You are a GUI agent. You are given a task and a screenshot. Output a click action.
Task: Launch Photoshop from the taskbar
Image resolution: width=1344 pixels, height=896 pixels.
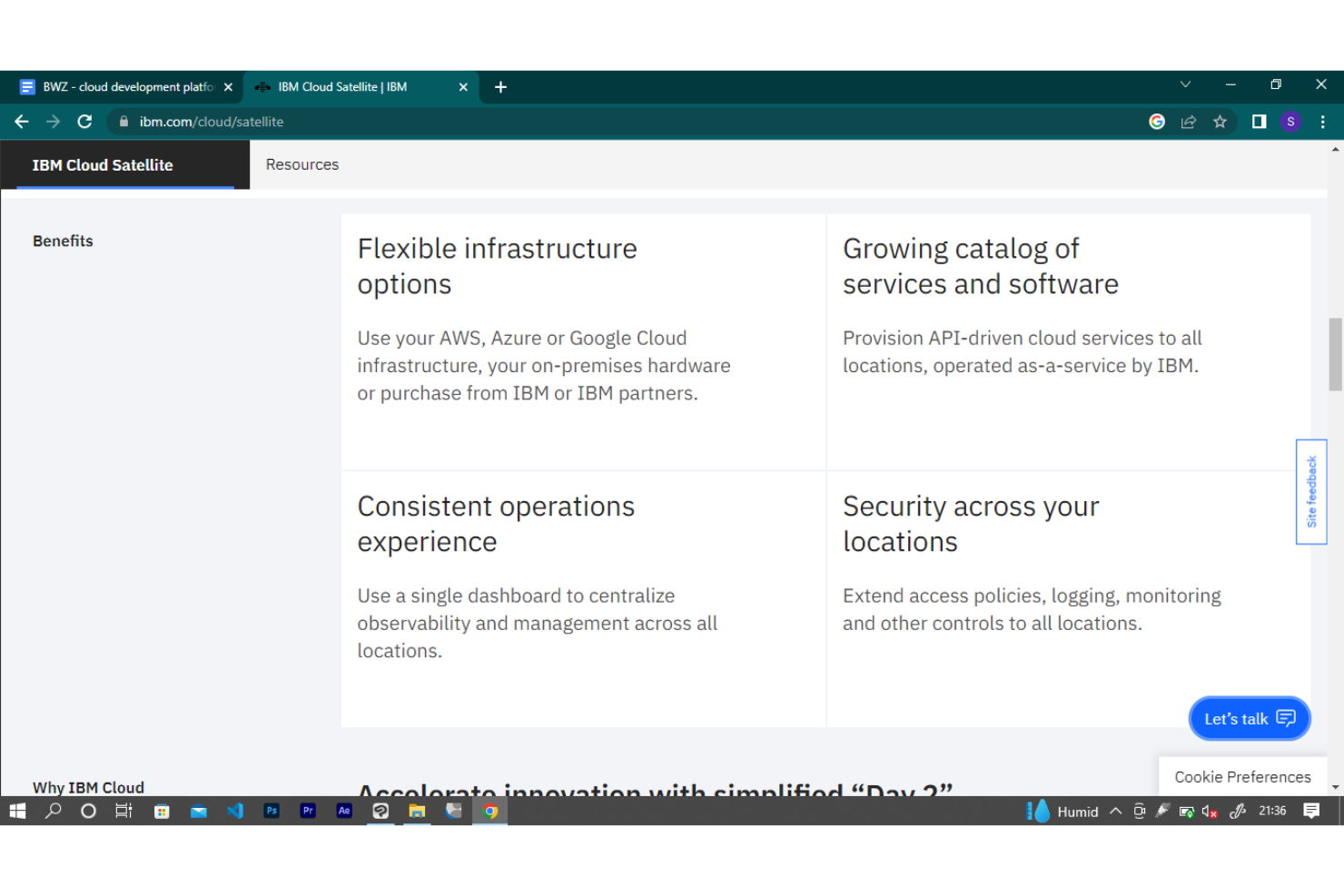point(272,811)
